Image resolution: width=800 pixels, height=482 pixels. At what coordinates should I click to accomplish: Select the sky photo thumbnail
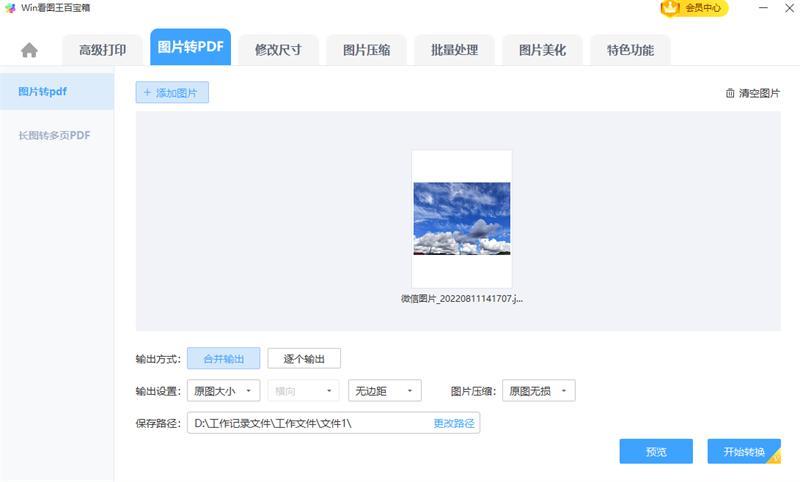pyautogui.click(x=462, y=219)
